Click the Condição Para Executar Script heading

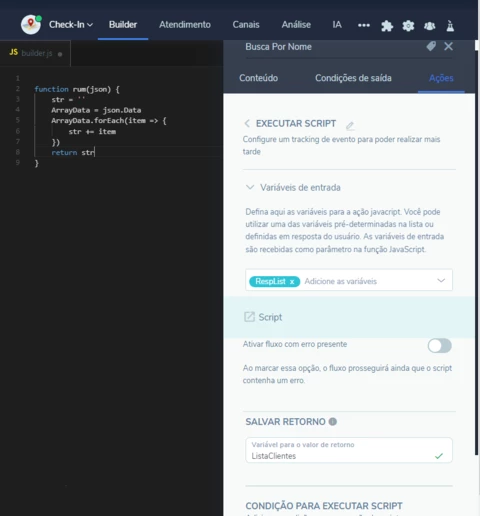pos(324,506)
